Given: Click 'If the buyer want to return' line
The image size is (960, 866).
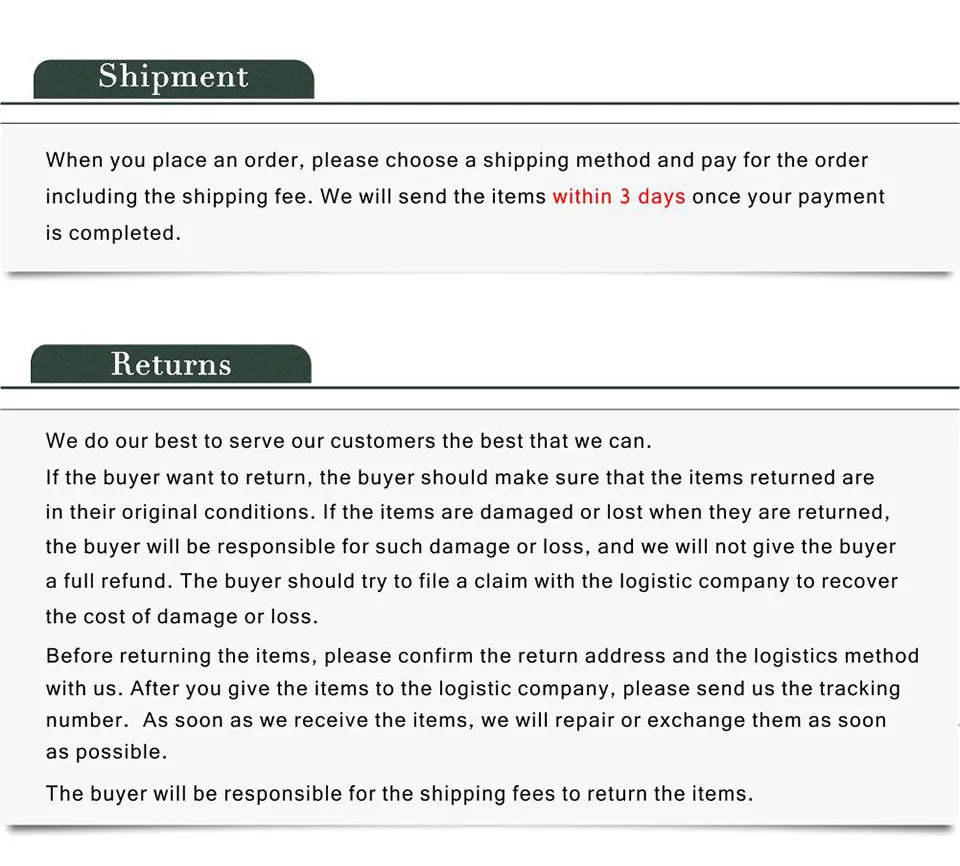Looking at the screenshot, I should pyautogui.click(x=460, y=478).
